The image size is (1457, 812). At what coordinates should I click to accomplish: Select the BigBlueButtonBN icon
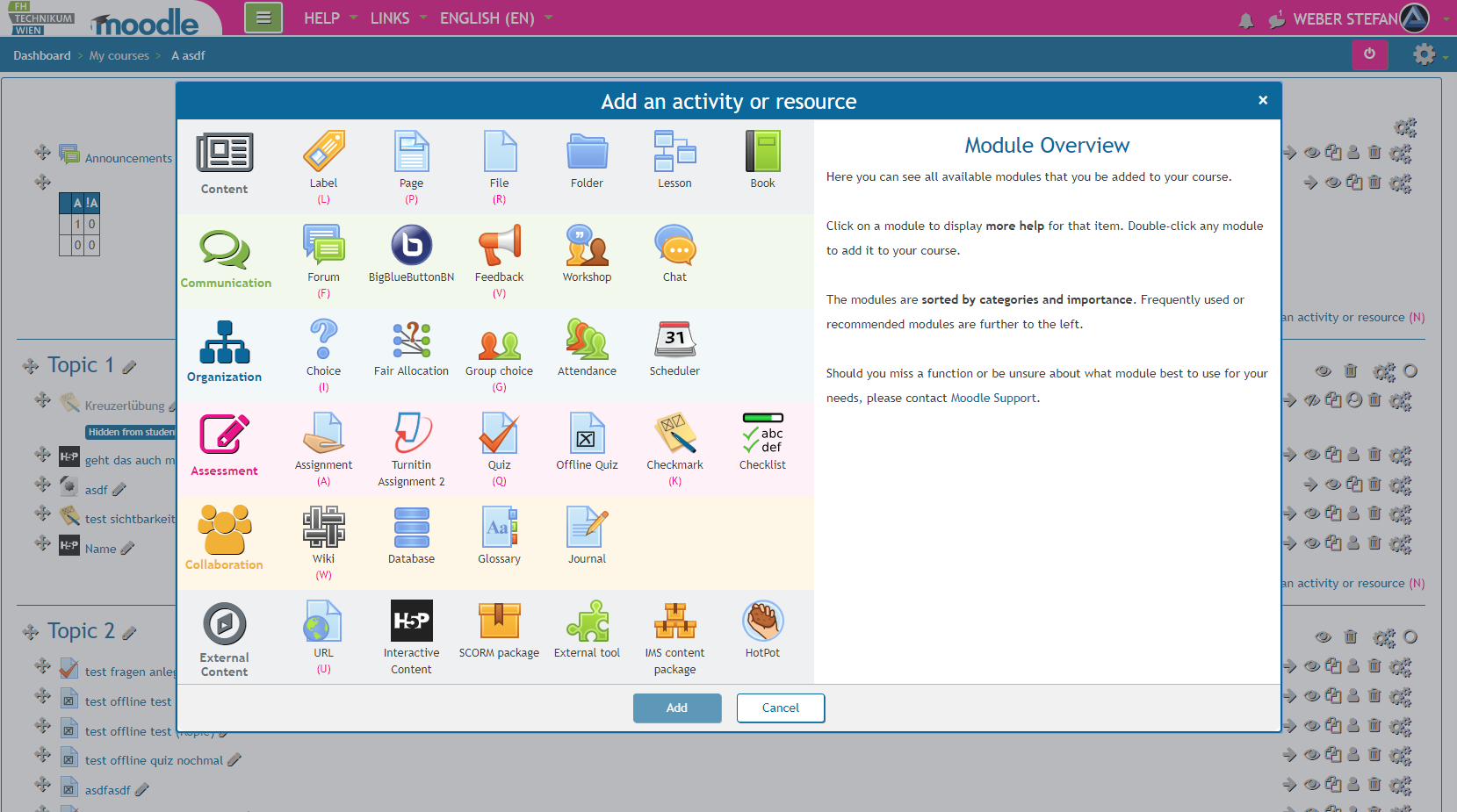(x=411, y=245)
